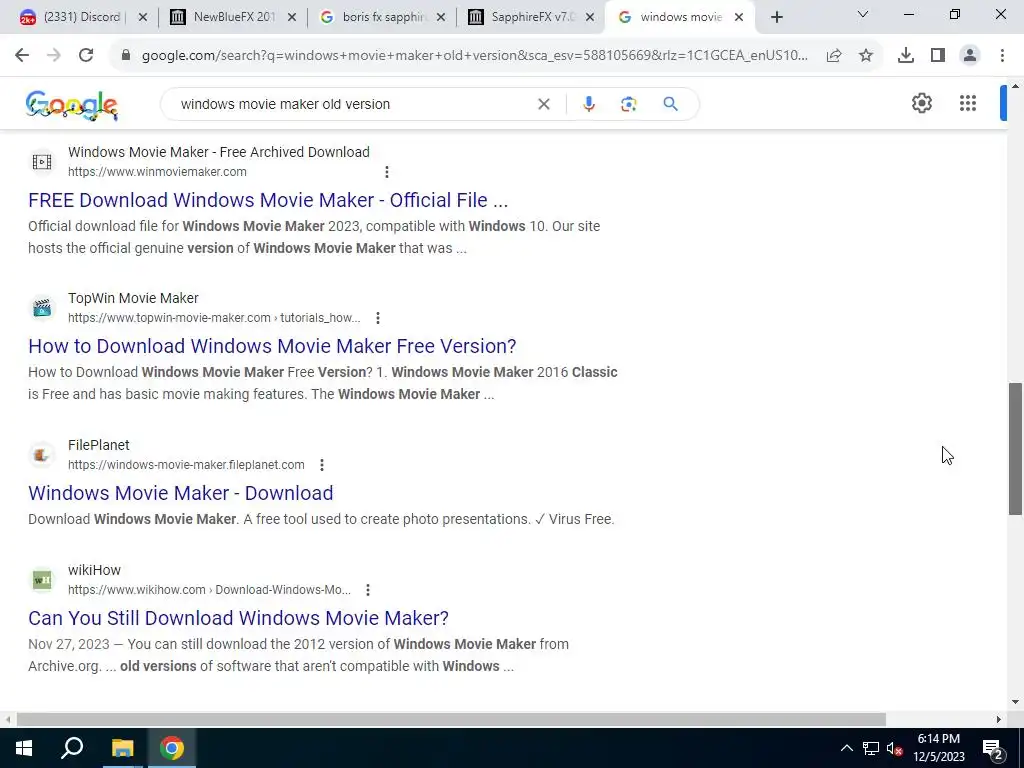Click the forward navigation arrow

[54, 56]
